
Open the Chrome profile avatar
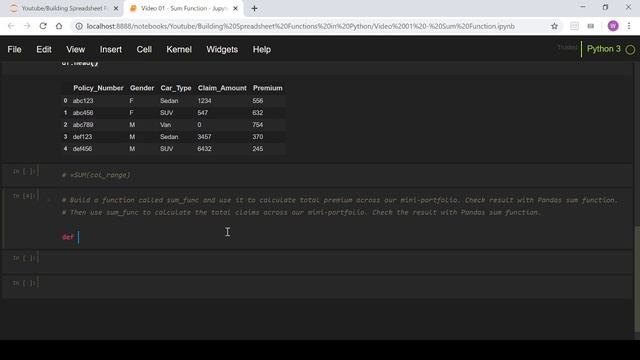(x=613, y=26)
